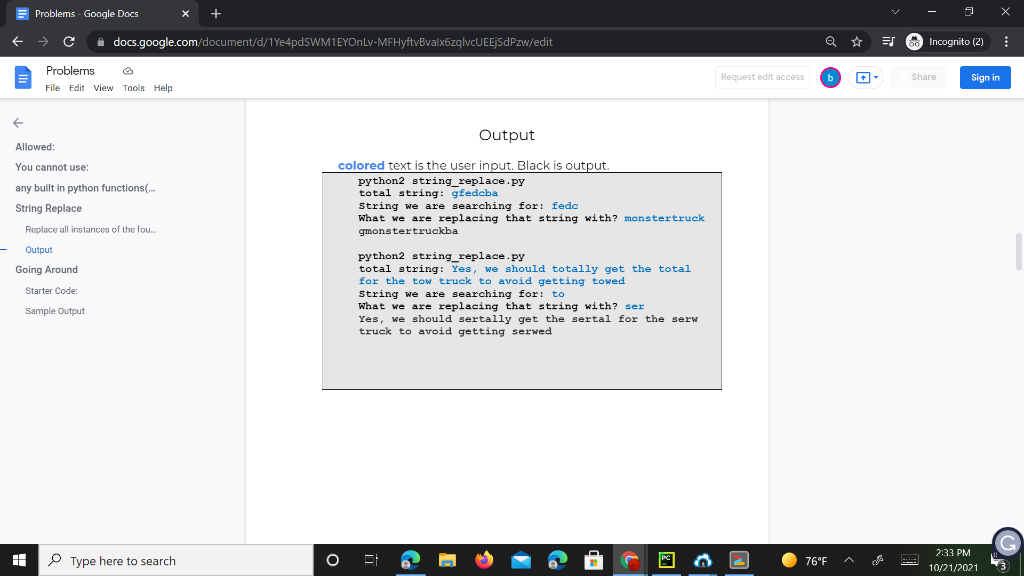The image size is (1024, 576).
Task: Select the Problems - Google Docs tab
Action: click(90, 14)
